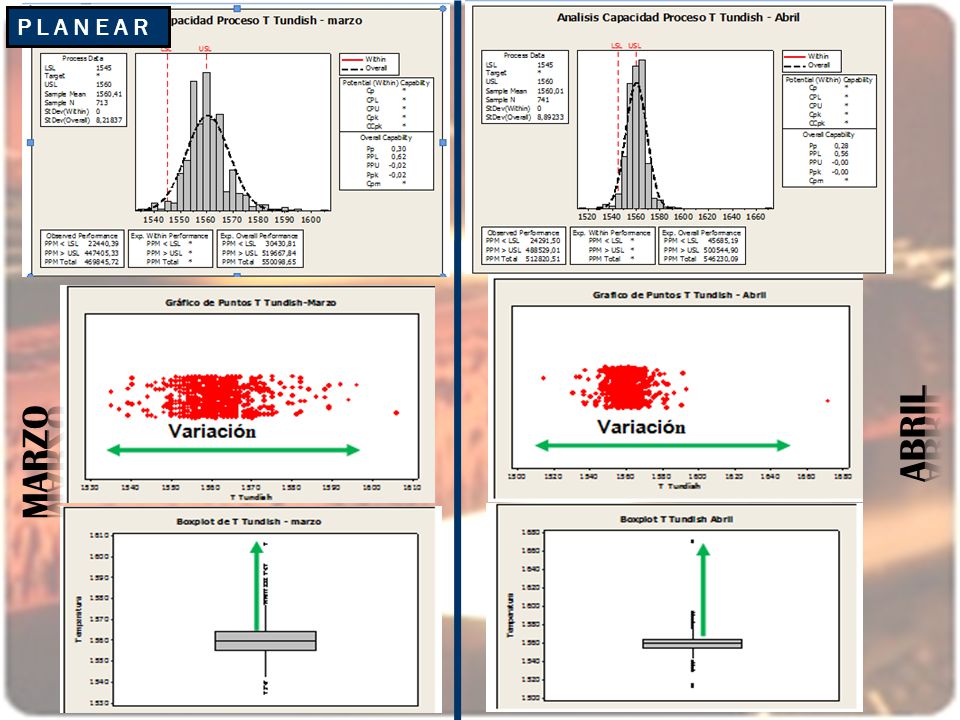This screenshot has height=720, width=960.
Task: Click the T Tundish axis label under the April dot plot
Action: click(x=680, y=486)
